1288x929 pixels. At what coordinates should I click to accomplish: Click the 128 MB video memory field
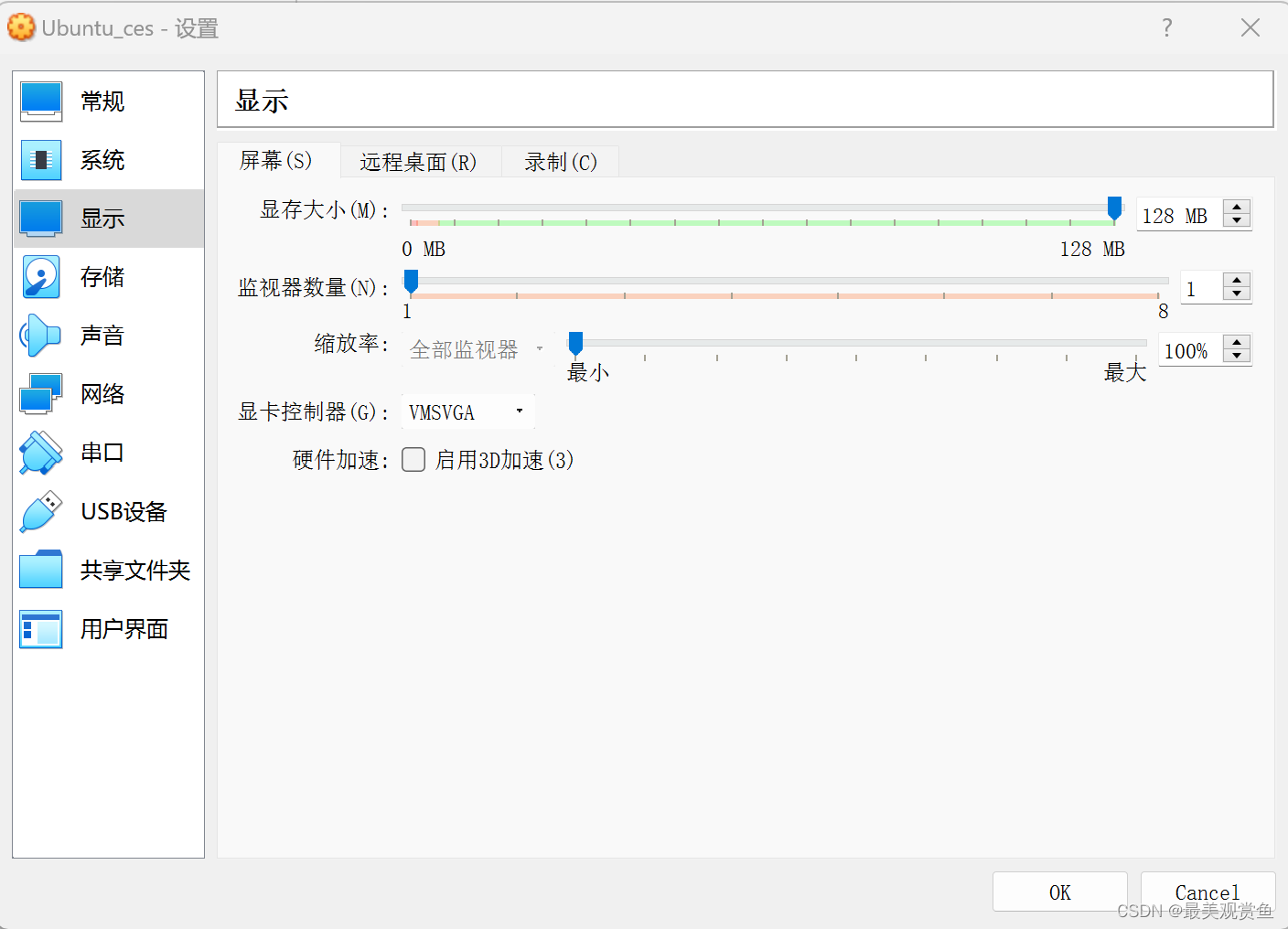click(x=1180, y=216)
